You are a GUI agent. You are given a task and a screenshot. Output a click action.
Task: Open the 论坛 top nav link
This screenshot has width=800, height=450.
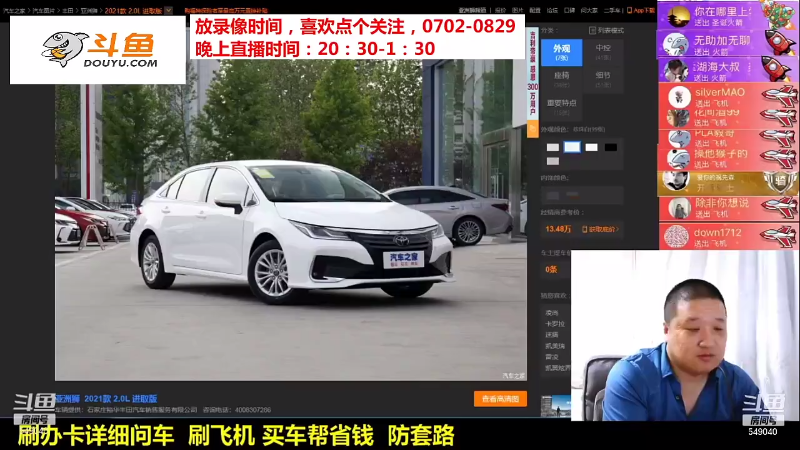(552, 10)
